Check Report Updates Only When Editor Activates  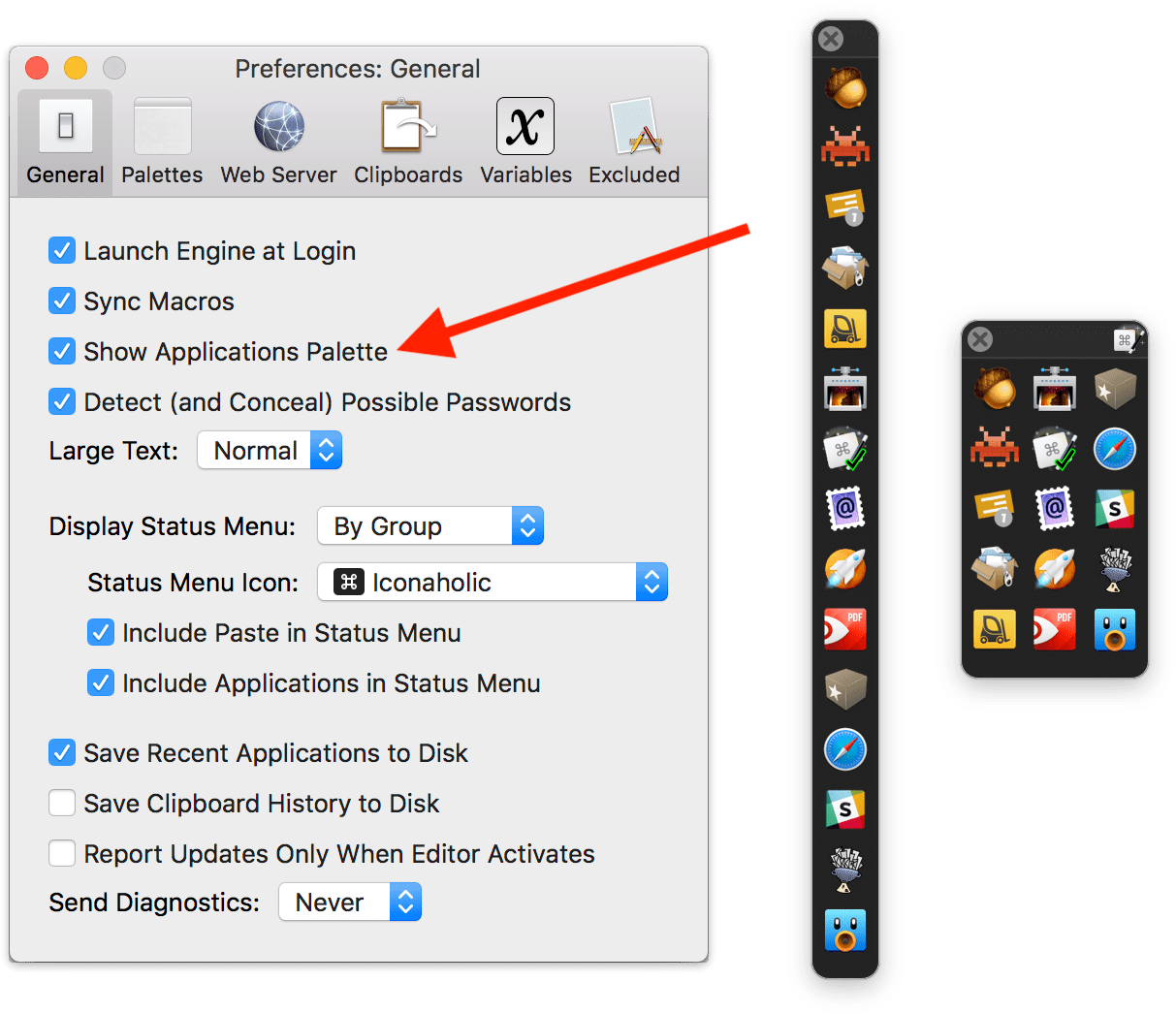pyautogui.click(x=62, y=854)
